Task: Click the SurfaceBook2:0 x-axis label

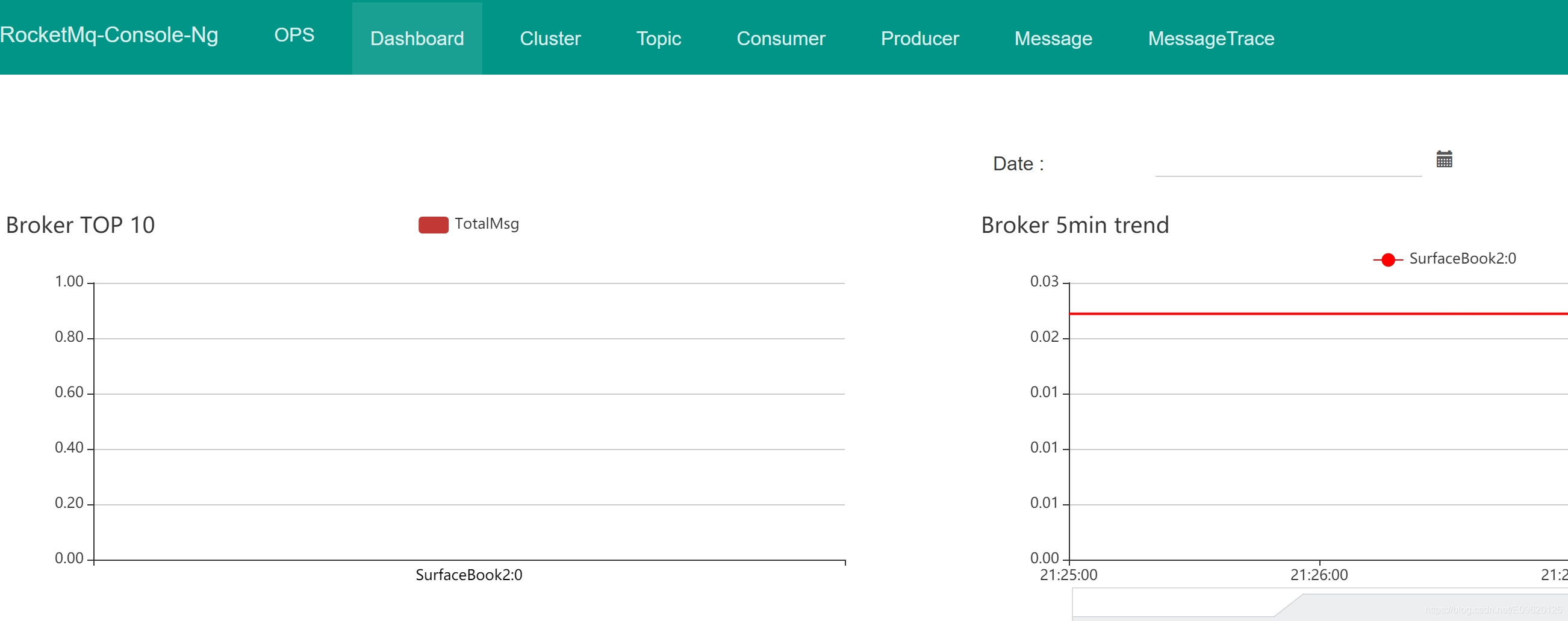Action: point(468,575)
